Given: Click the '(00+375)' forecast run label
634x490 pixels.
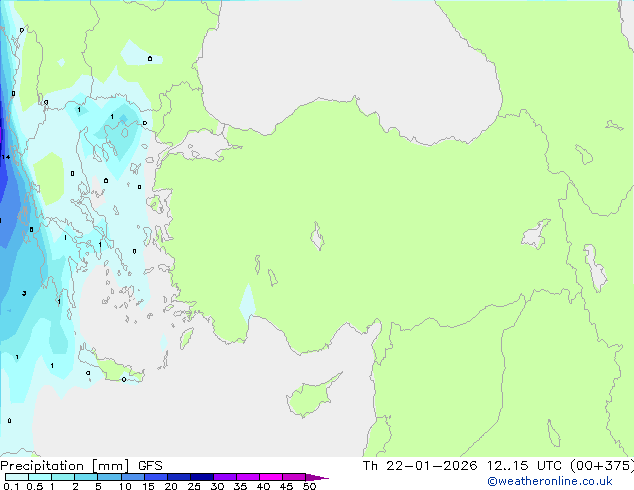Looking at the screenshot, I should click(602, 466).
